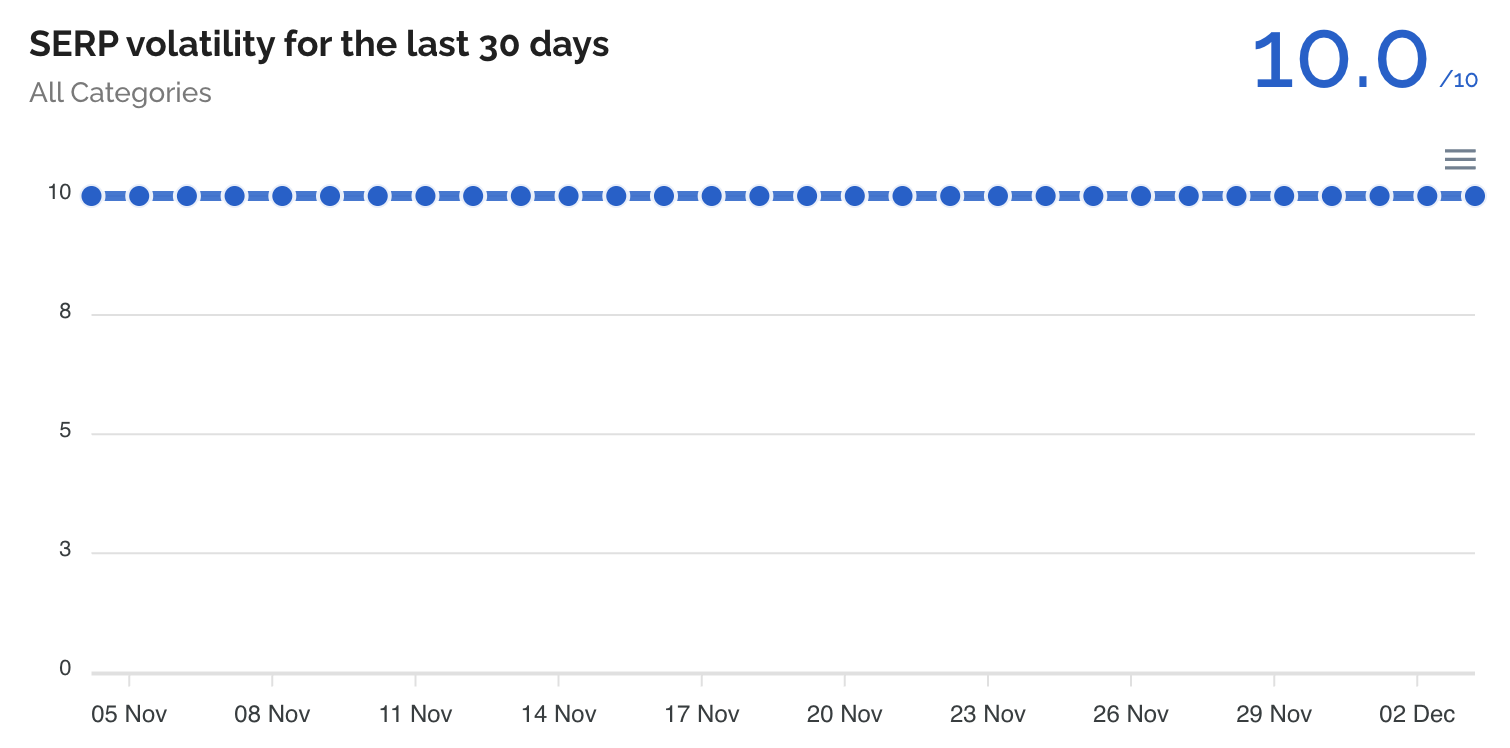
Task: Click the data point above 08 Nov
Action: [x=282, y=196]
